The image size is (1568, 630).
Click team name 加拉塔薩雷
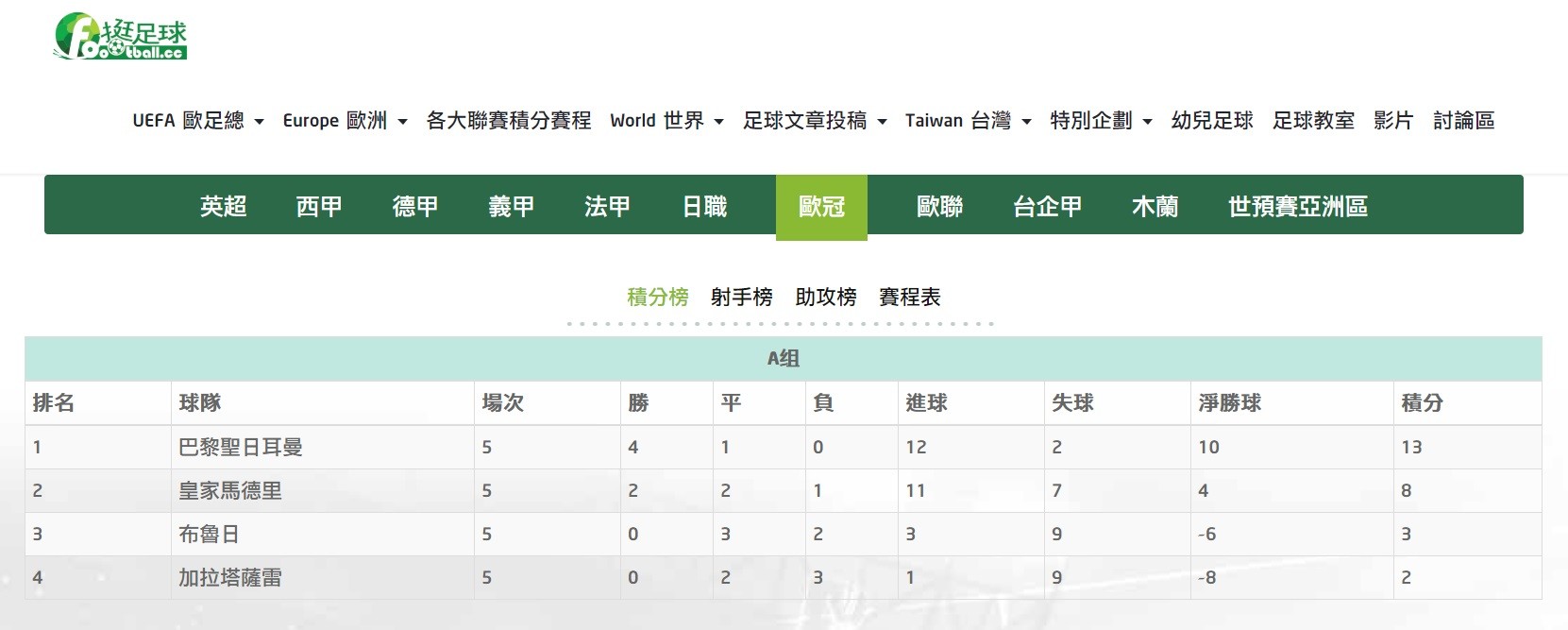pos(230,578)
